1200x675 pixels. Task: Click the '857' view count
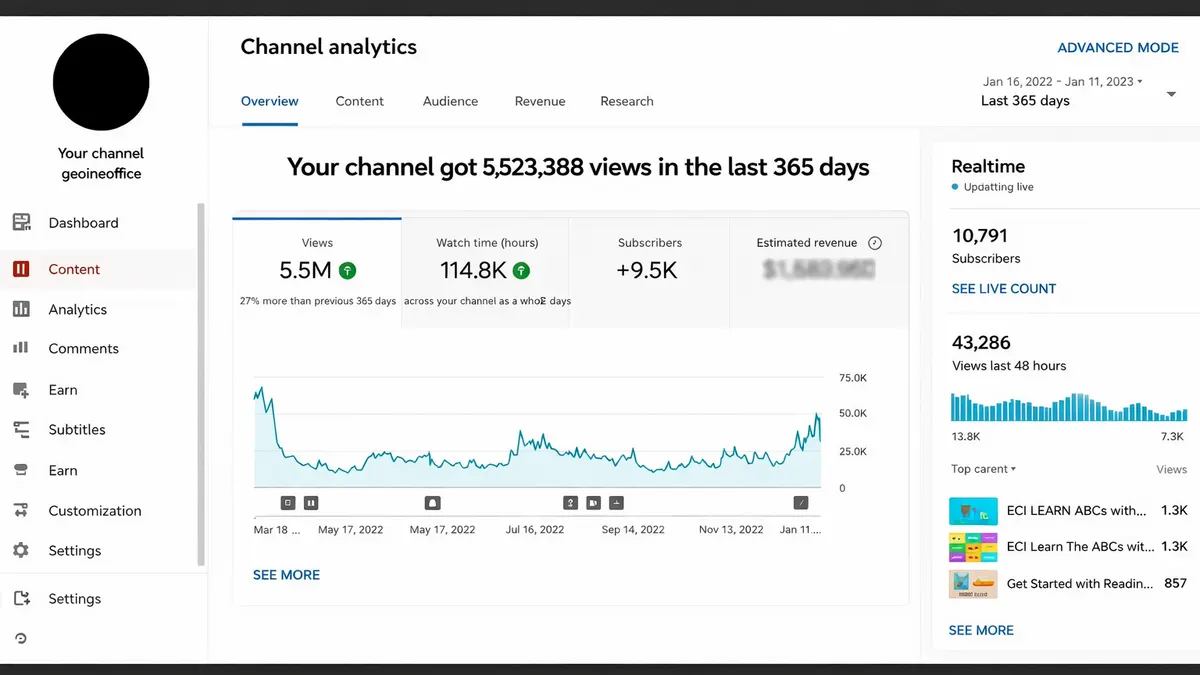coord(1176,584)
